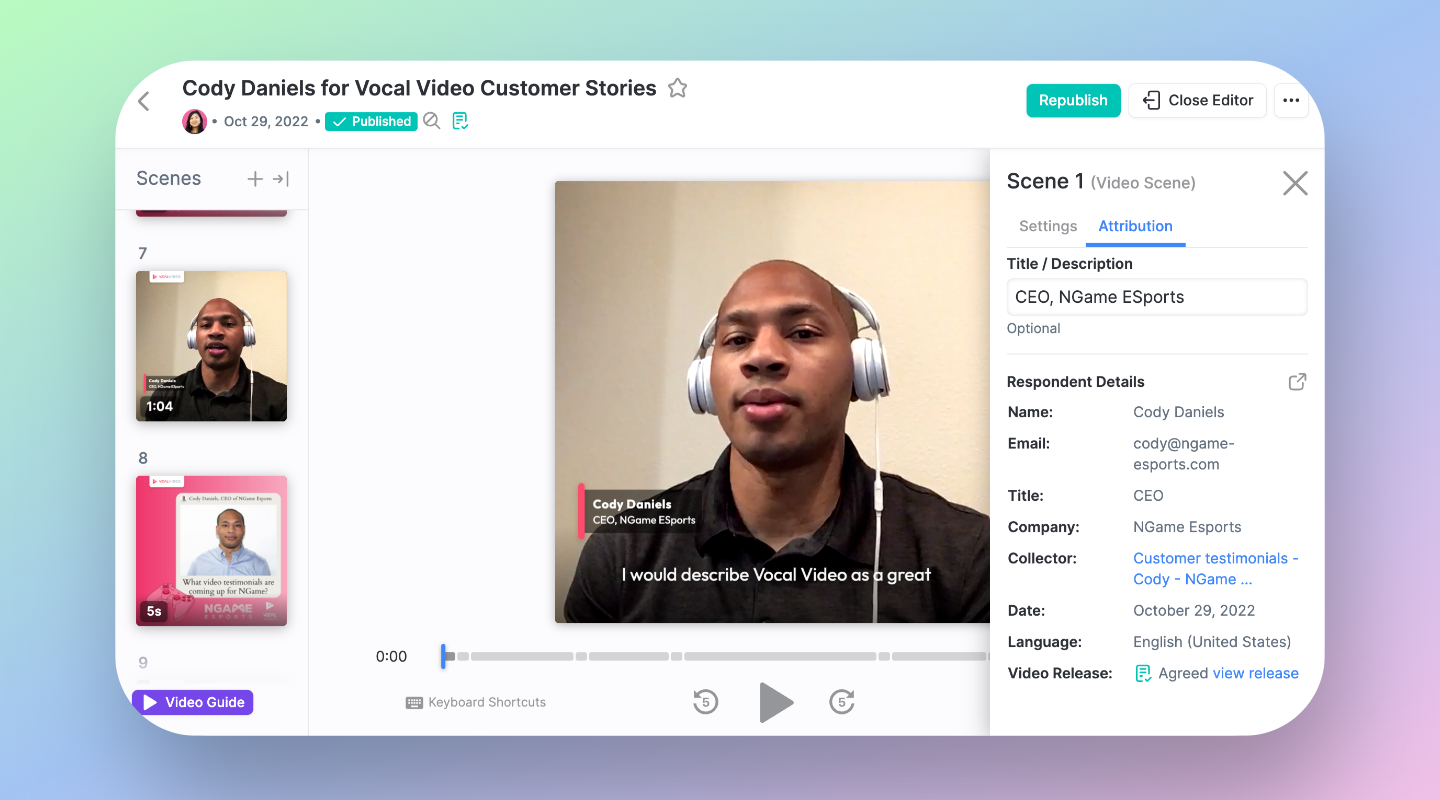Image resolution: width=1440 pixels, height=800 pixels.
Task: Click the Published status badge
Action: coord(371,121)
